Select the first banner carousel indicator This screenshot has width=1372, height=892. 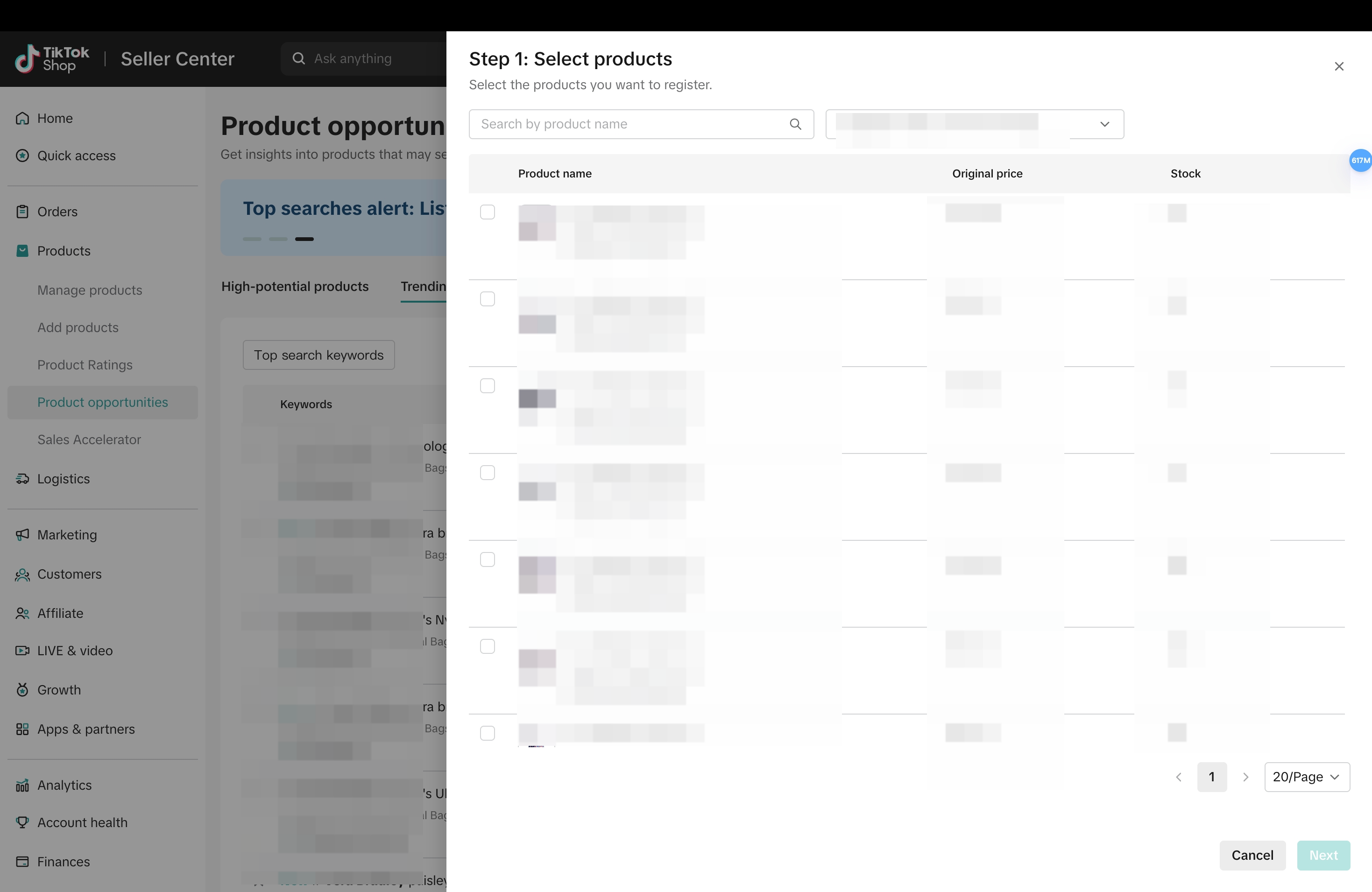click(252, 239)
